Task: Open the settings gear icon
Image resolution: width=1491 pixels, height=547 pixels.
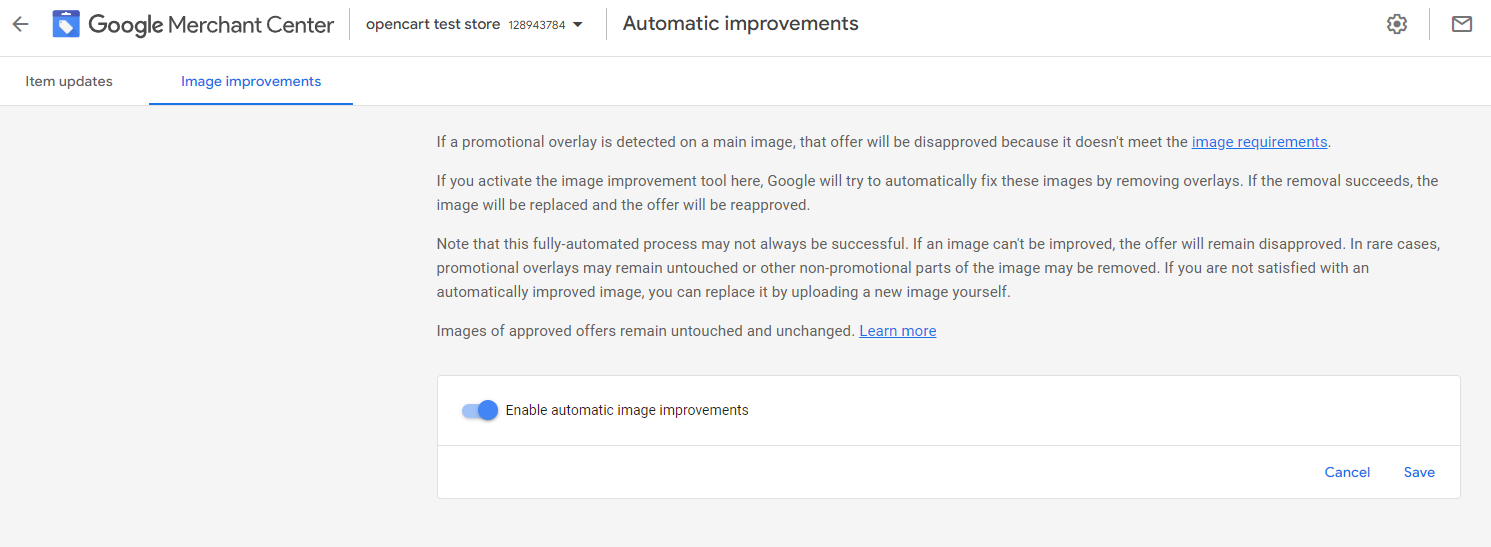Action: 1397,24
